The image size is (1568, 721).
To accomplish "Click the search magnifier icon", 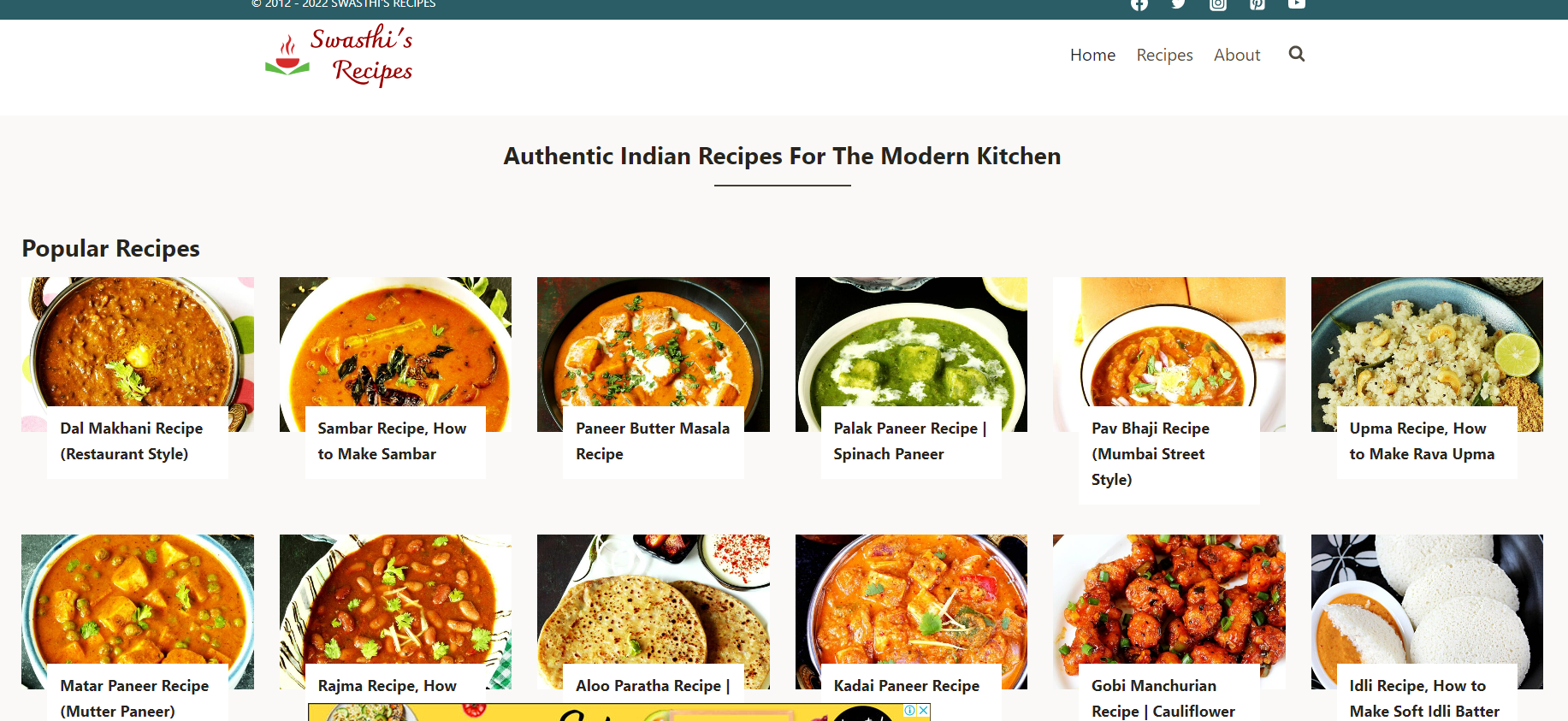I will [1297, 54].
